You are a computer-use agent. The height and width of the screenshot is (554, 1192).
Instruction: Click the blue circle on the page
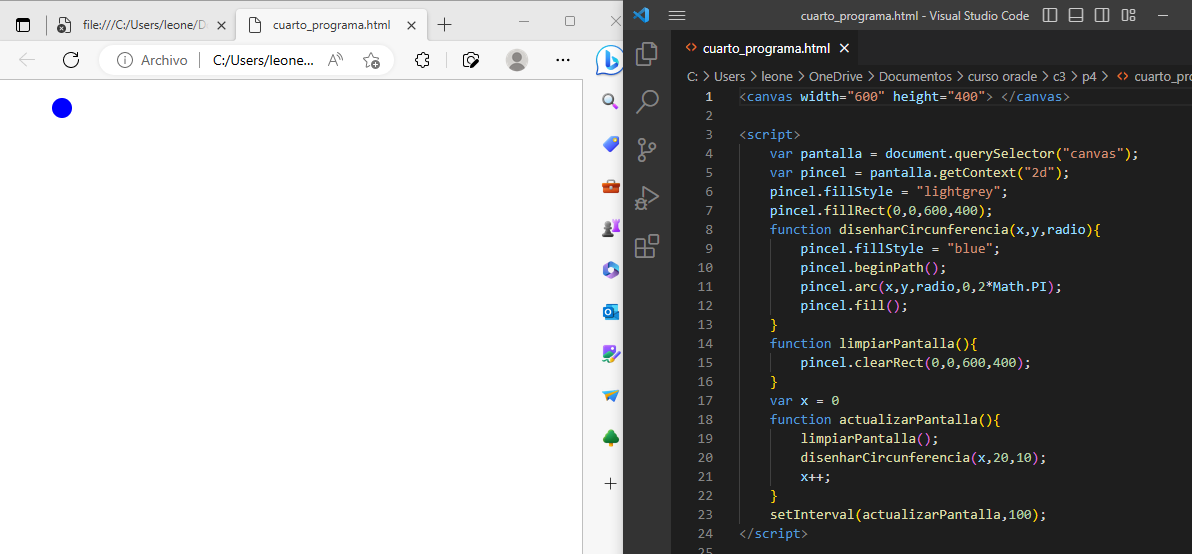coord(62,108)
